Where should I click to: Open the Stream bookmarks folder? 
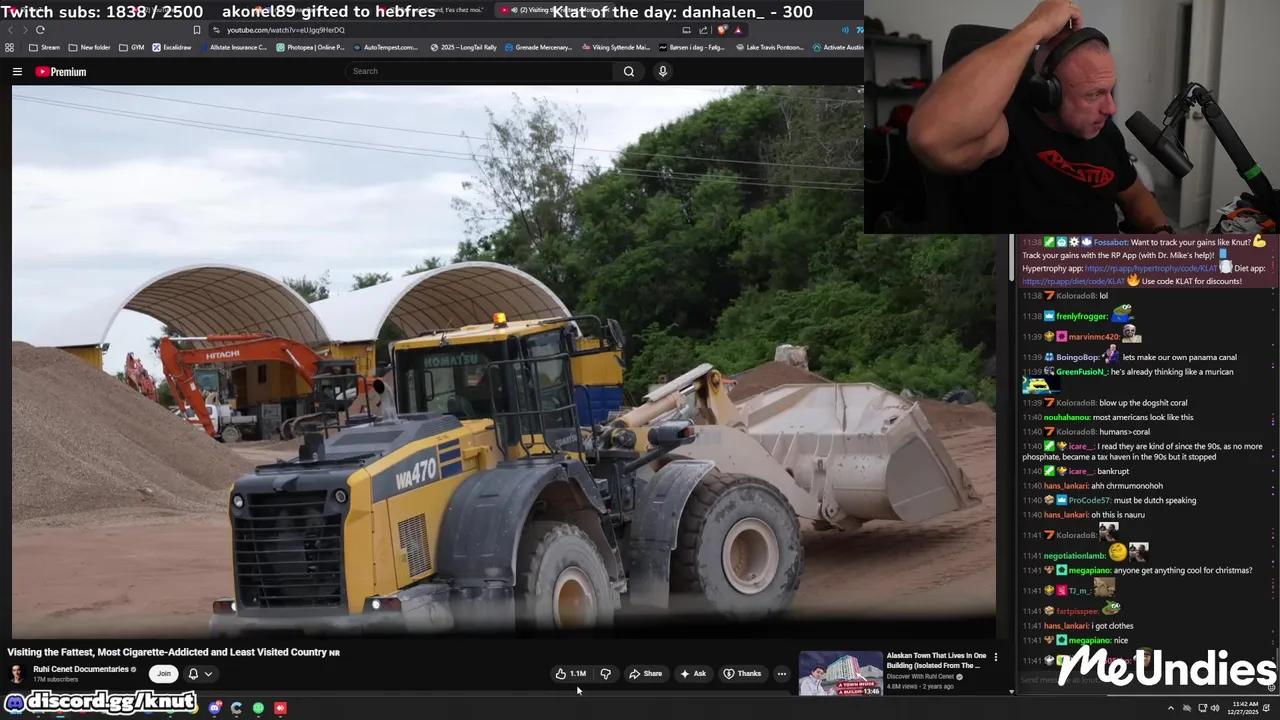pos(44,47)
